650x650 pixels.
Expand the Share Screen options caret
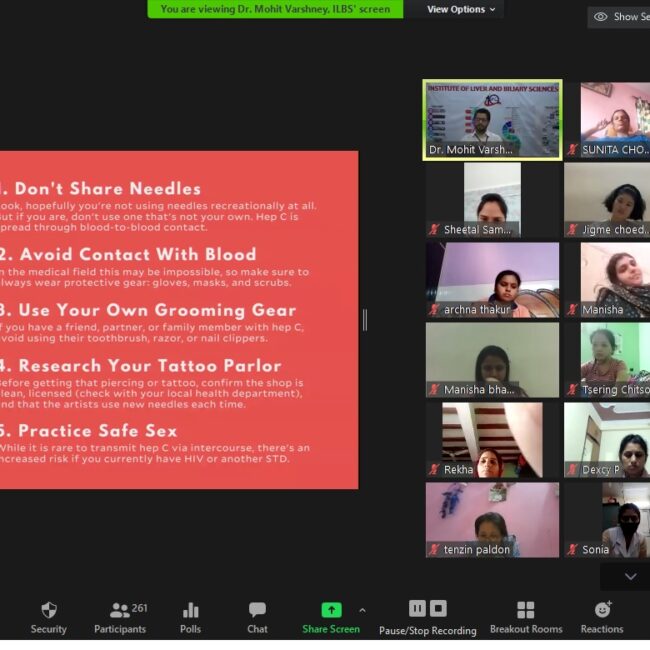362,610
